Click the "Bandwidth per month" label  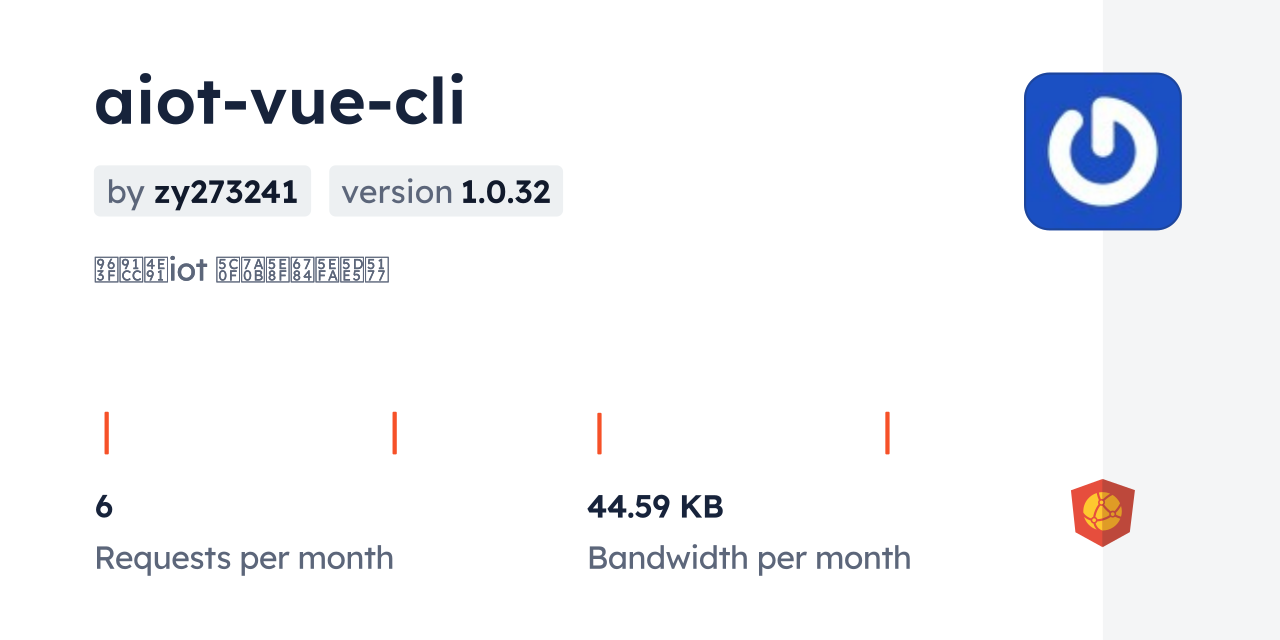749,558
